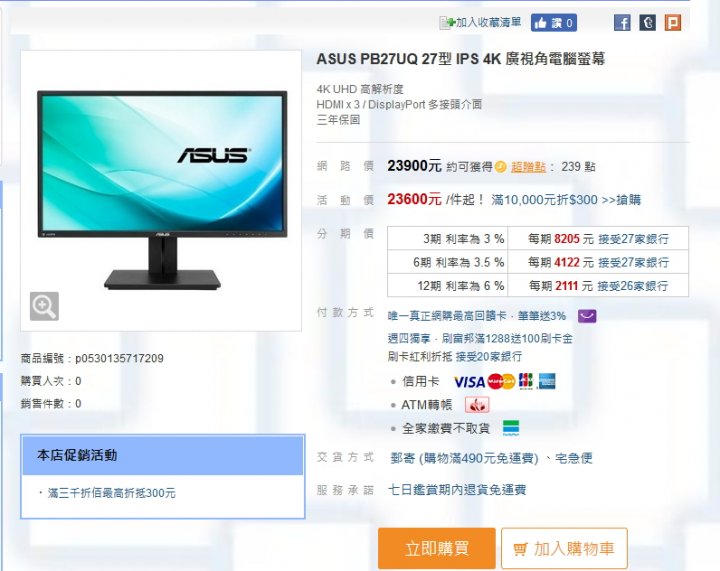
Task: Add item with 加入購物車 button
Action: pos(564,548)
